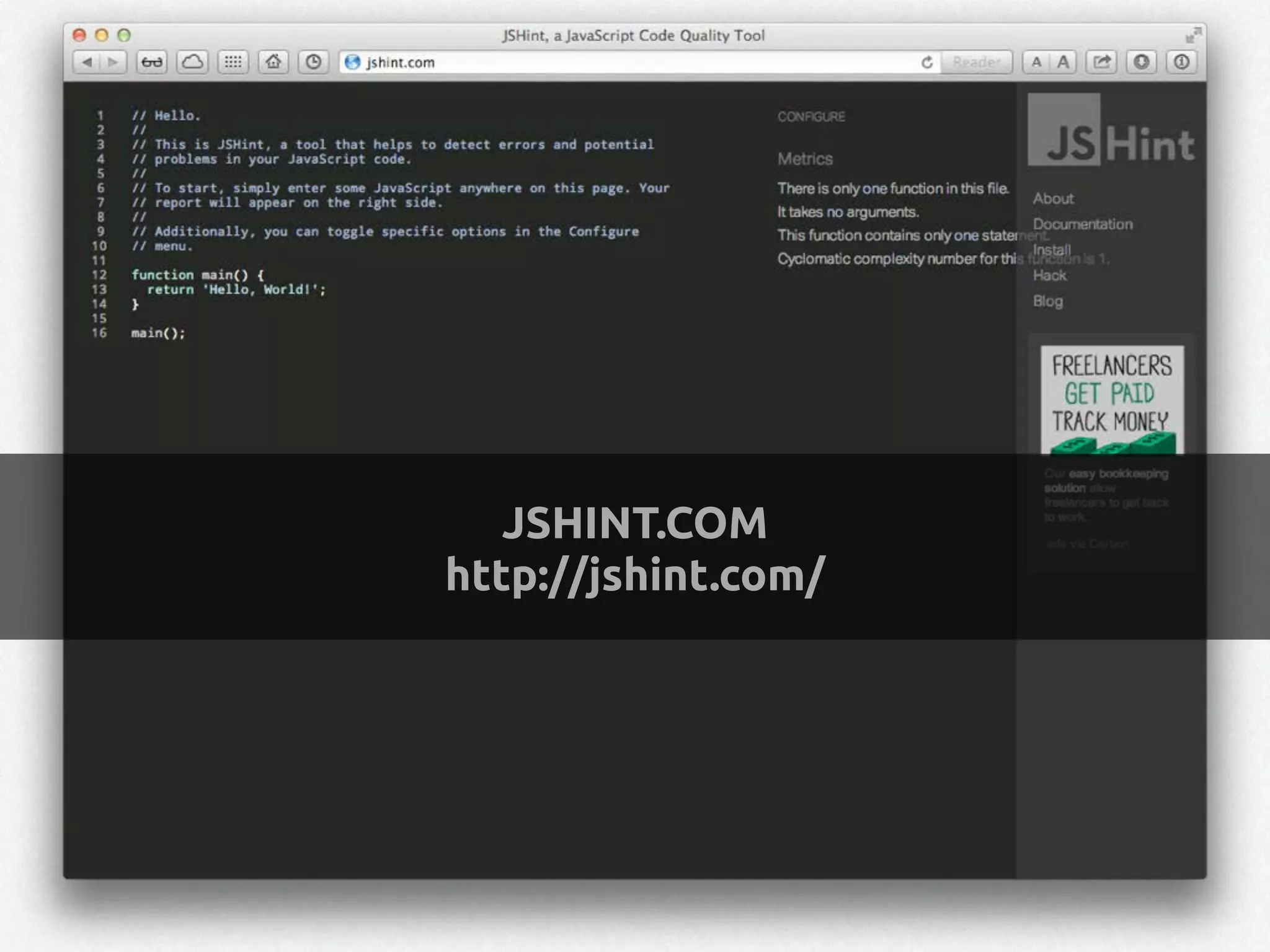The image size is (1270, 952).
Task: Open the CONFIGURE menu
Action: click(x=811, y=117)
